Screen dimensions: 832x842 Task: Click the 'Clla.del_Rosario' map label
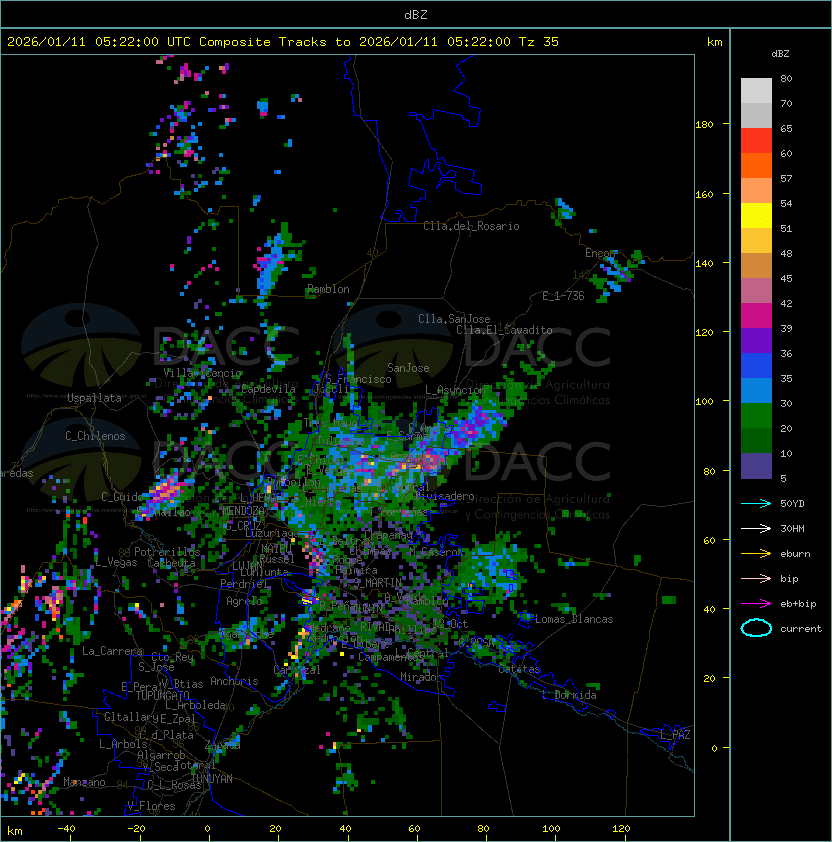point(471,226)
